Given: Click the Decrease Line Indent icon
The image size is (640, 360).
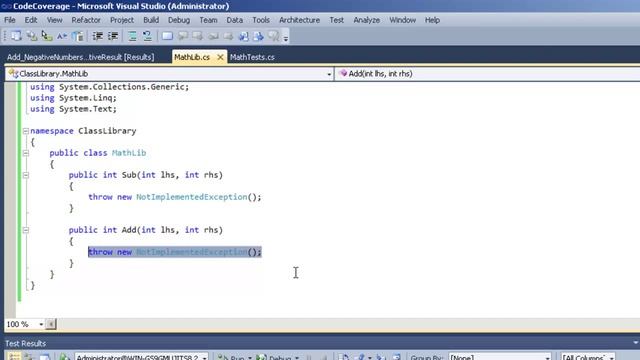Looking at the screenshot, I should (98, 36).
